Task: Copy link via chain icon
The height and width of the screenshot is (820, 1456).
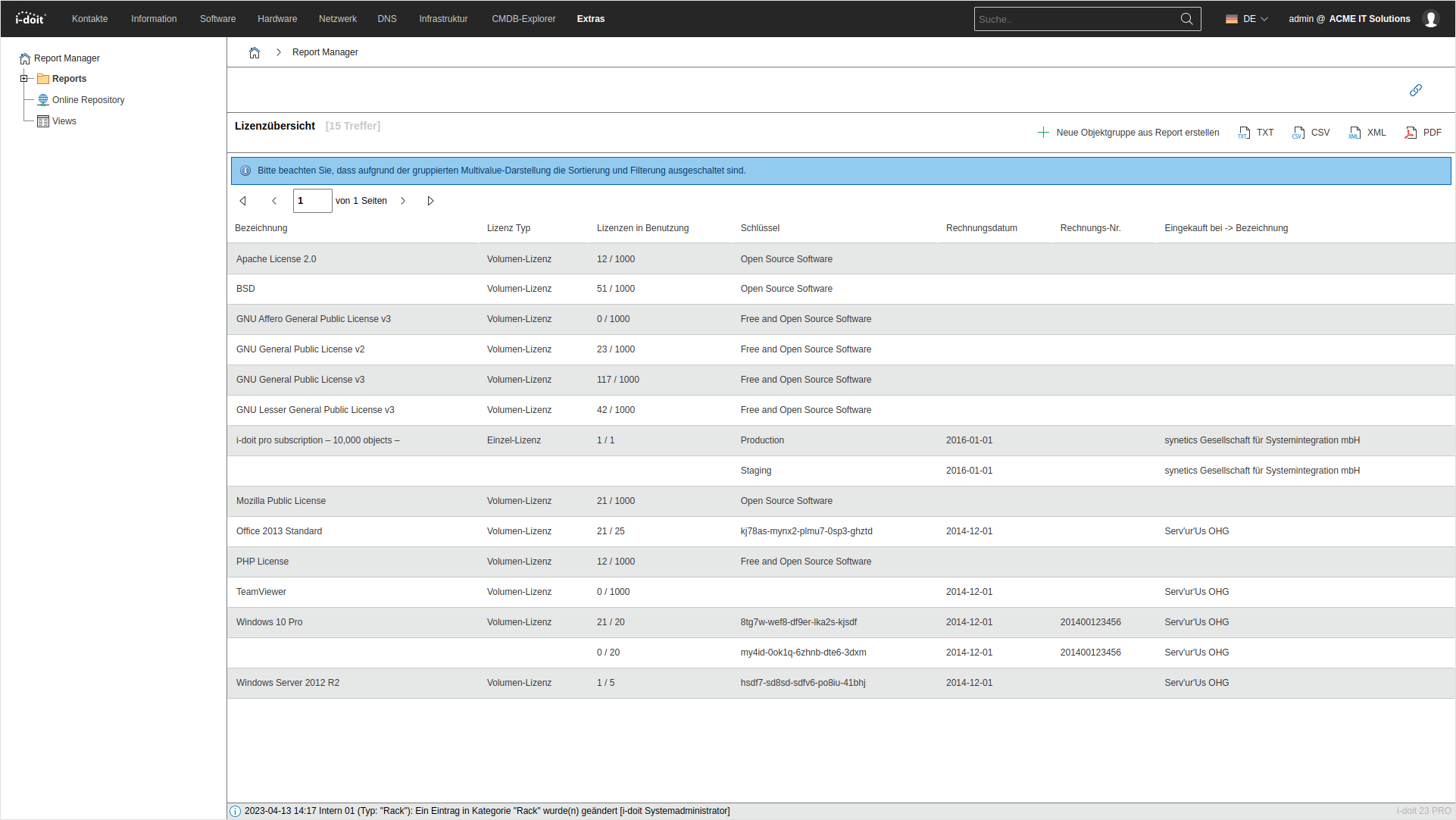Action: coord(1415,90)
